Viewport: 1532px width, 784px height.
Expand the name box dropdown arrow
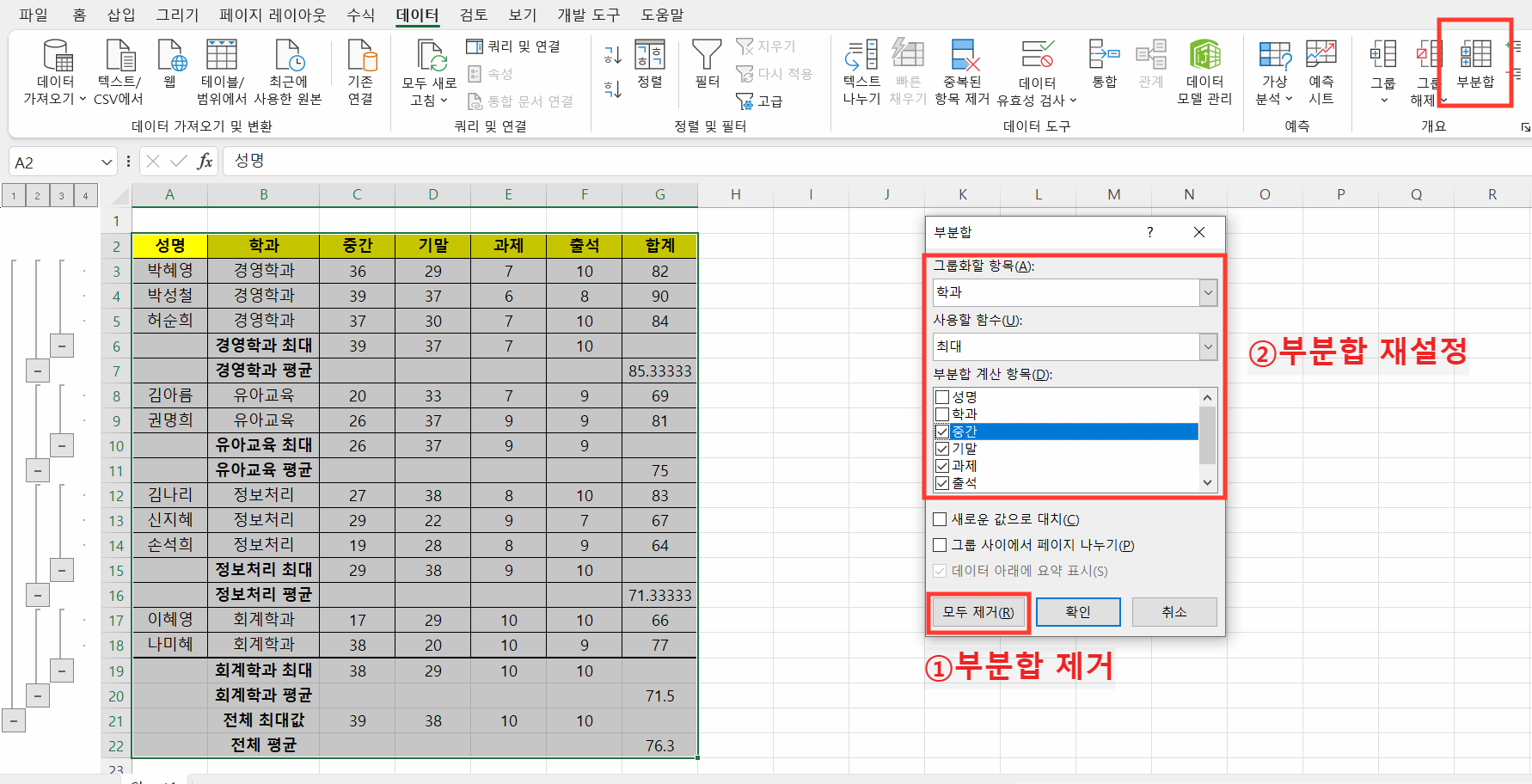[106, 161]
